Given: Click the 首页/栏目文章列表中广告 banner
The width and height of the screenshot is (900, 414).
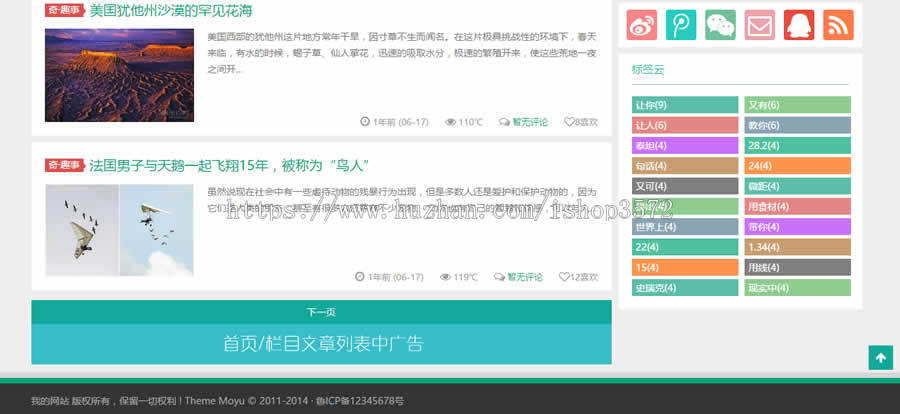Looking at the screenshot, I should (x=321, y=344).
